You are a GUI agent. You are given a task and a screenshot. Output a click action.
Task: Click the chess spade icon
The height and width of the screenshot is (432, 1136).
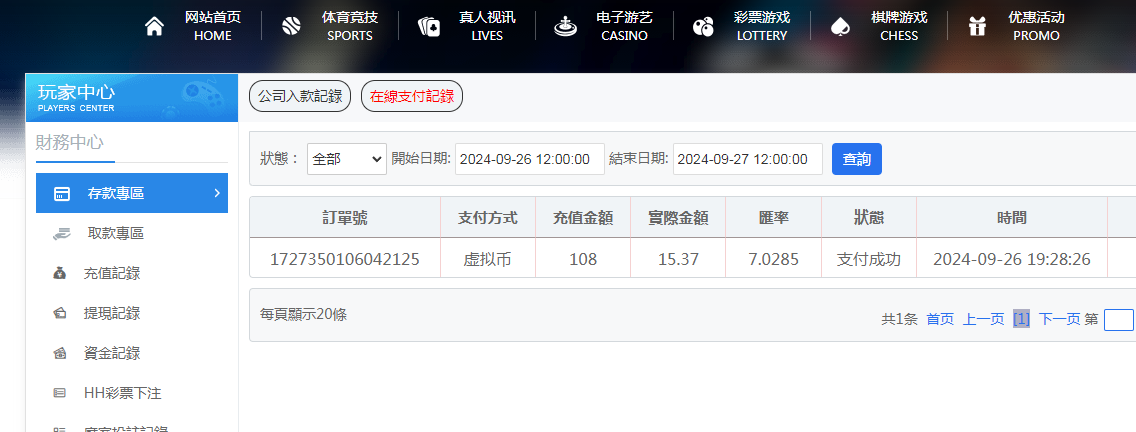(840, 26)
